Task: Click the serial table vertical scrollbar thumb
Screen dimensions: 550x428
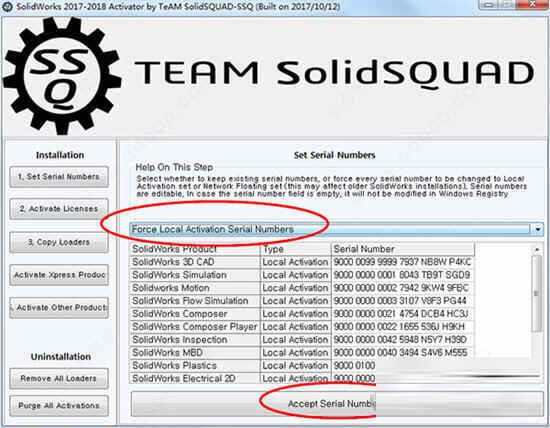Action: [x=537, y=293]
